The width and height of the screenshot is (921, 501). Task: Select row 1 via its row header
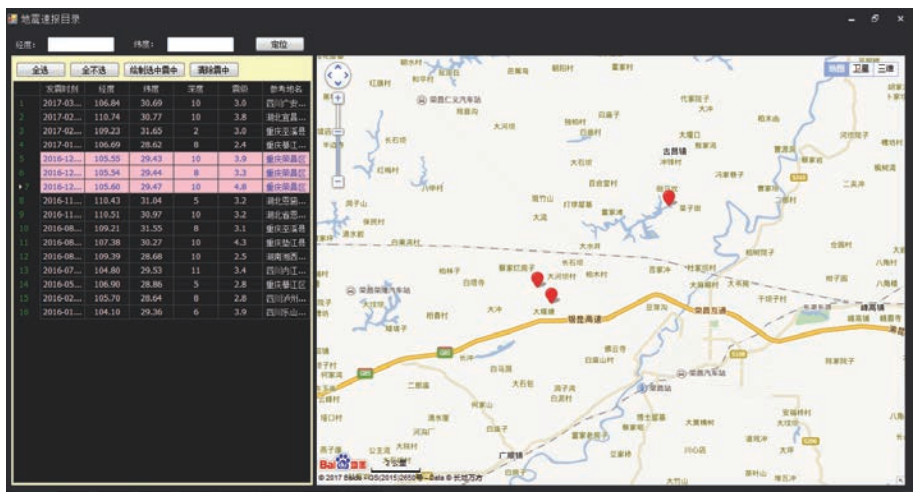[26, 103]
